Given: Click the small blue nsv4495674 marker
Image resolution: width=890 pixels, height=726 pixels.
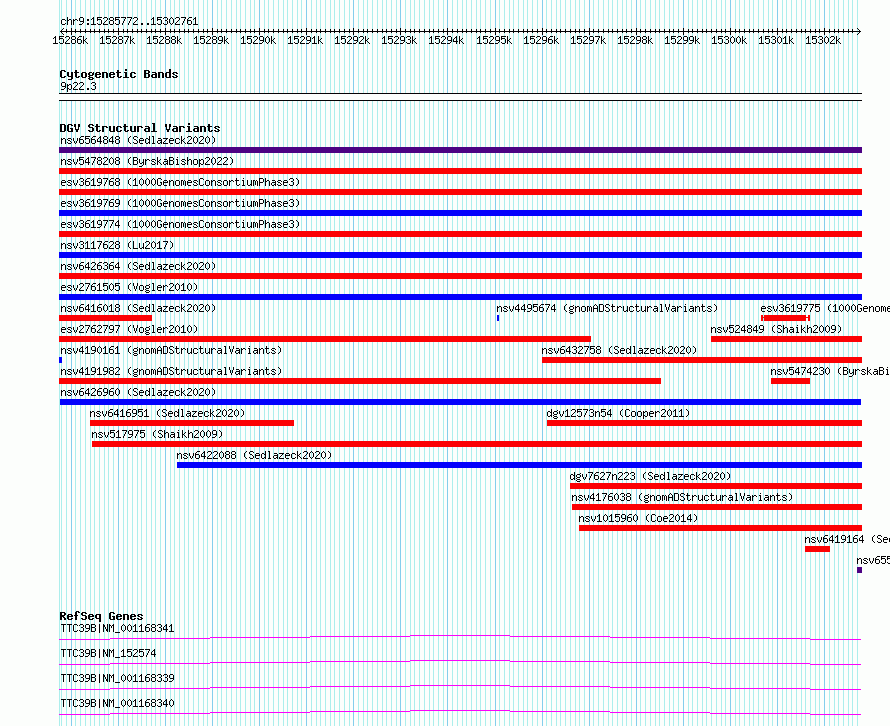Looking at the screenshot, I should 498,318.
